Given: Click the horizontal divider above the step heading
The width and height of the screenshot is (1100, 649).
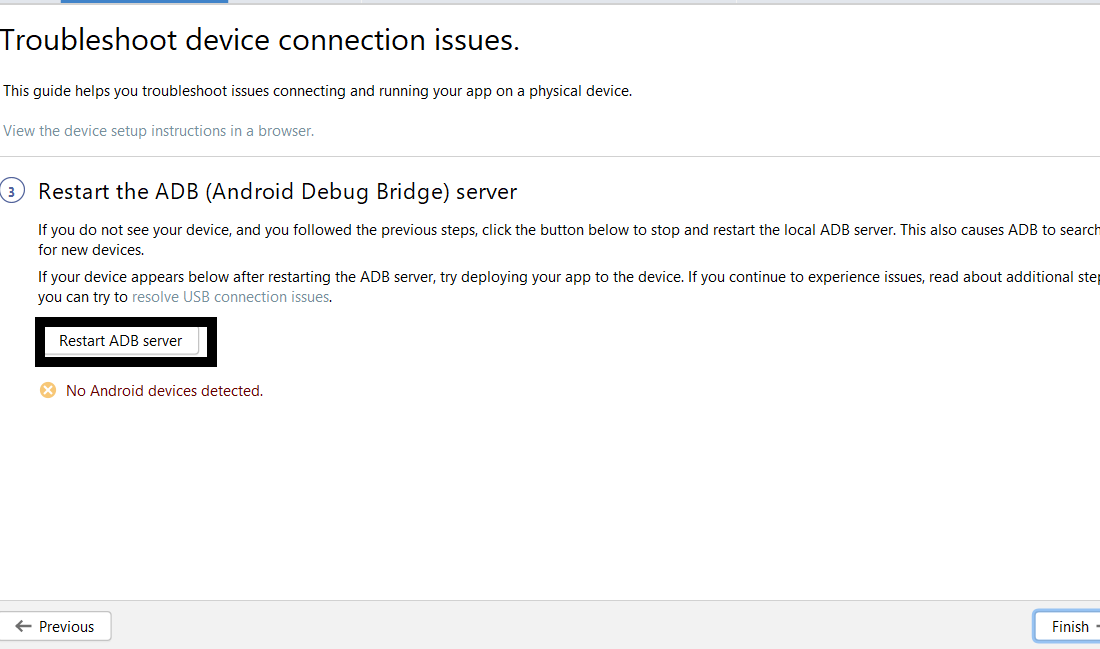Looking at the screenshot, I should click(550, 156).
